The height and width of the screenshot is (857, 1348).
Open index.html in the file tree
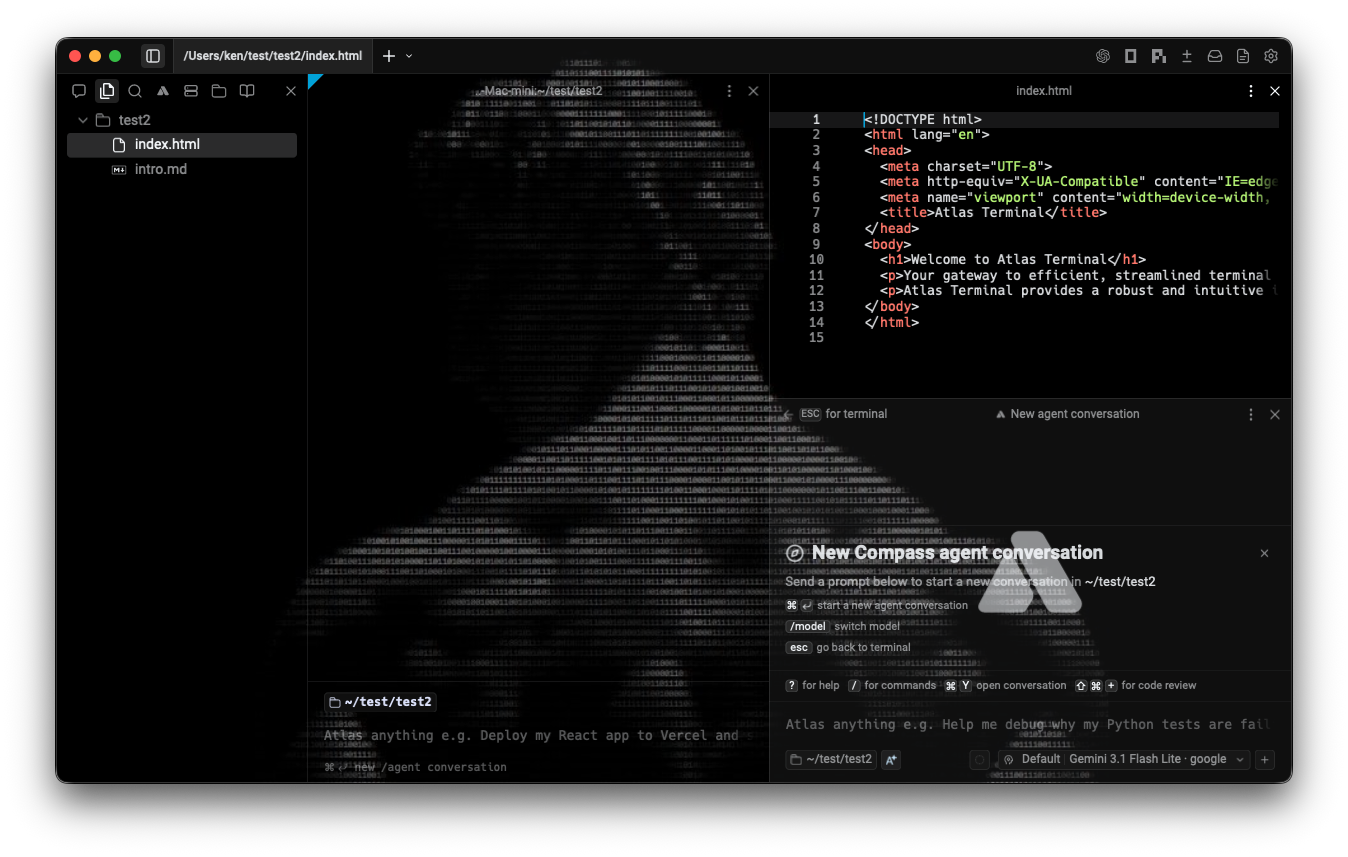click(x=182, y=145)
